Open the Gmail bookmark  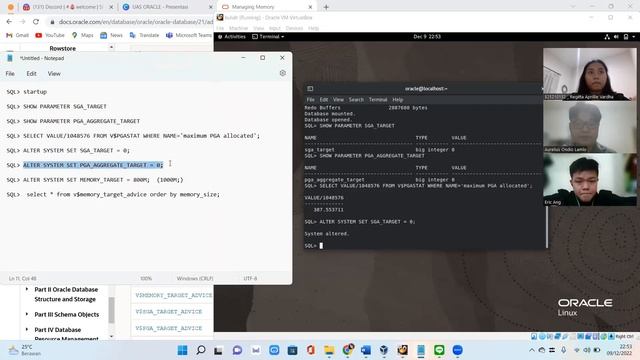click(x=18, y=35)
